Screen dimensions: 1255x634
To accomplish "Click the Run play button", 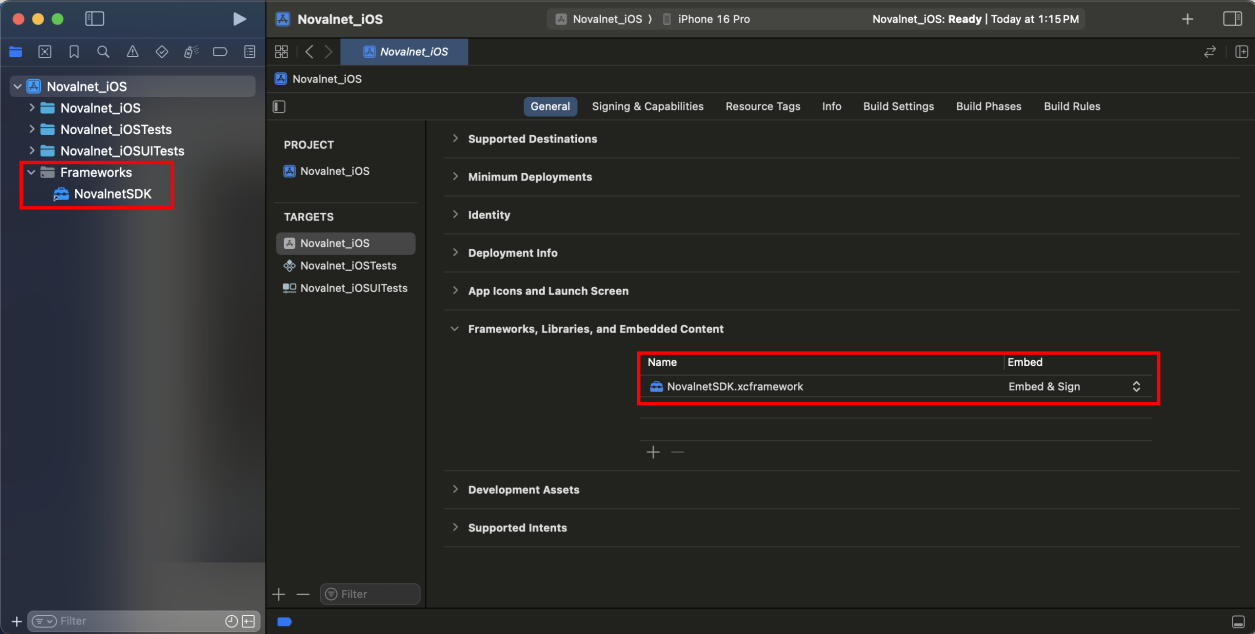I will coord(239,19).
